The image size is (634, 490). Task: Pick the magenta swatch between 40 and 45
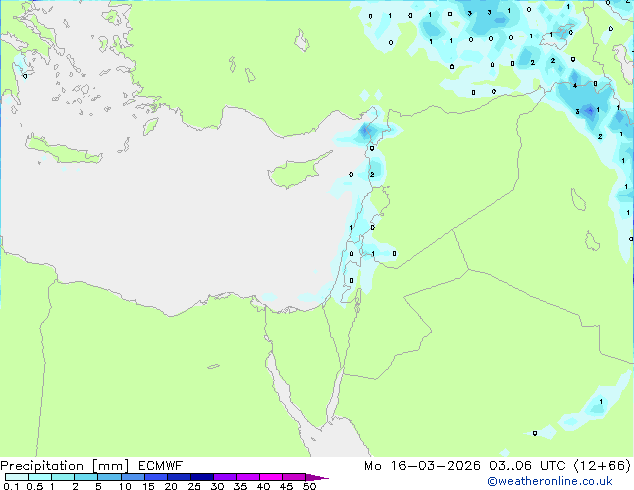click(271, 477)
